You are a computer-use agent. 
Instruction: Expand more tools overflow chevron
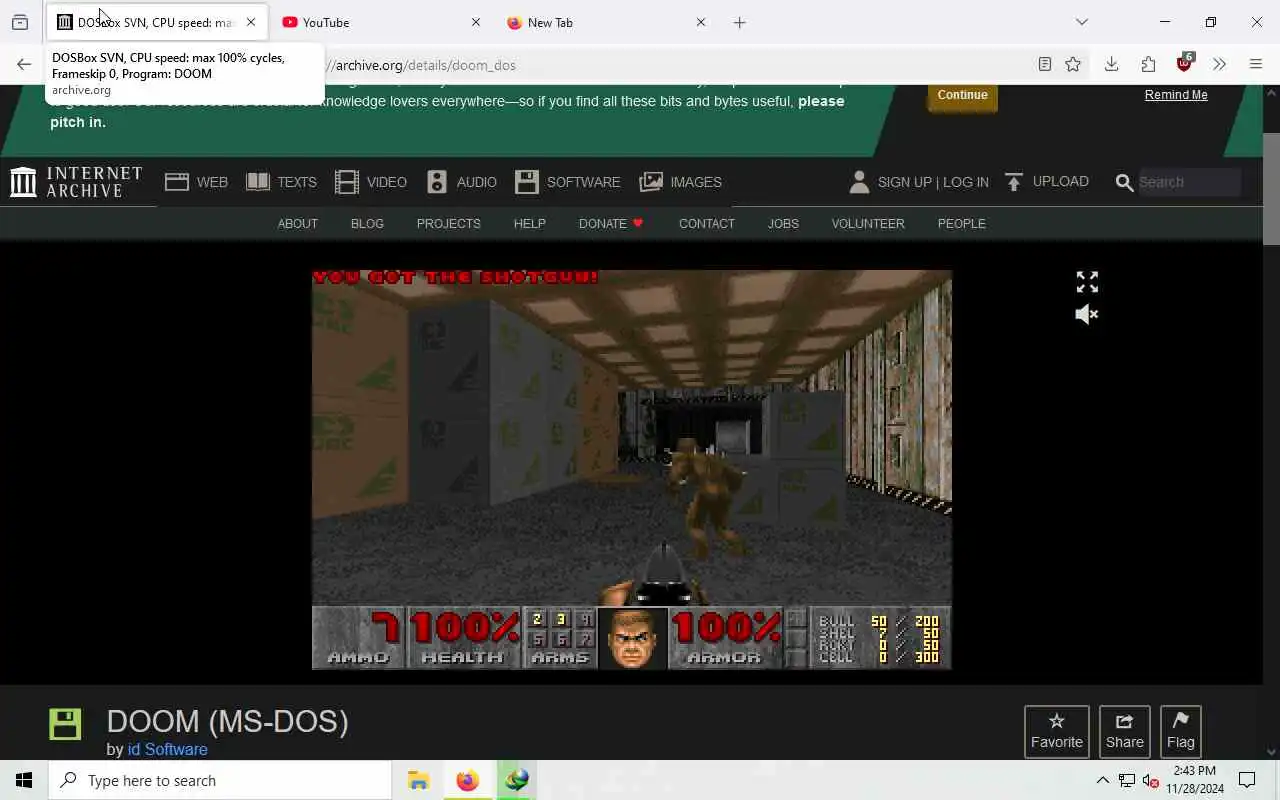pos(1220,65)
